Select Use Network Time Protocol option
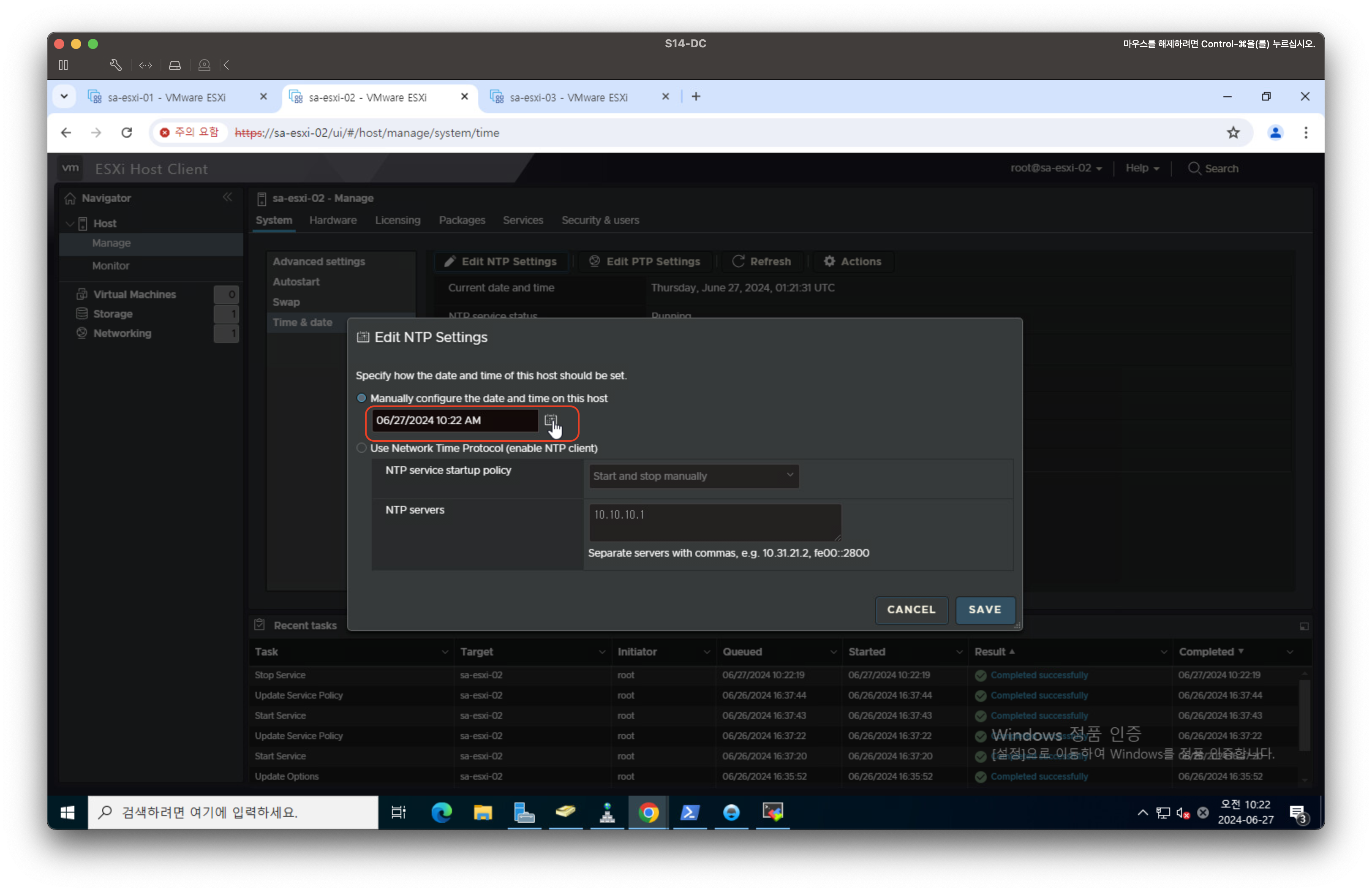 pyautogui.click(x=362, y=448)
